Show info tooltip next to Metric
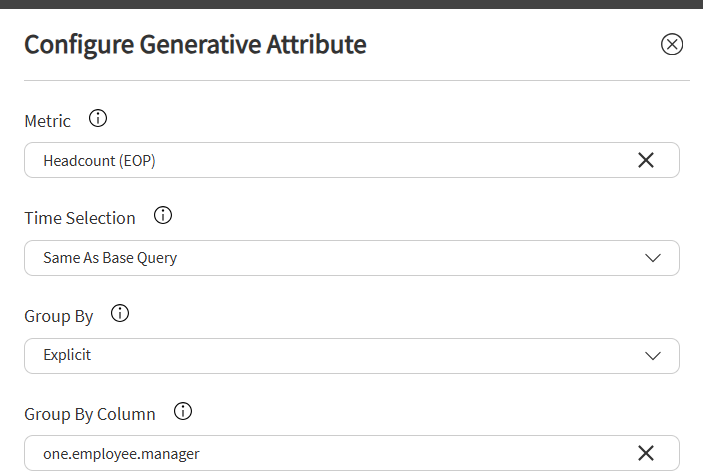This screenshot has width=703, height=475. (x=98, y=118)
